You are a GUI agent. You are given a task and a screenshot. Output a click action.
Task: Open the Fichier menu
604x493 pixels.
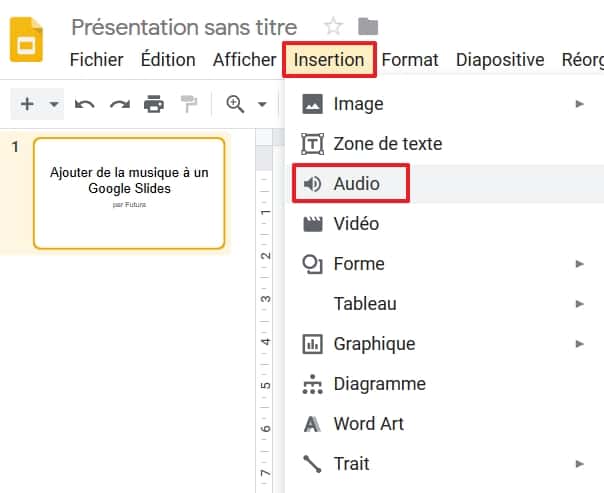tap(96, 60)
